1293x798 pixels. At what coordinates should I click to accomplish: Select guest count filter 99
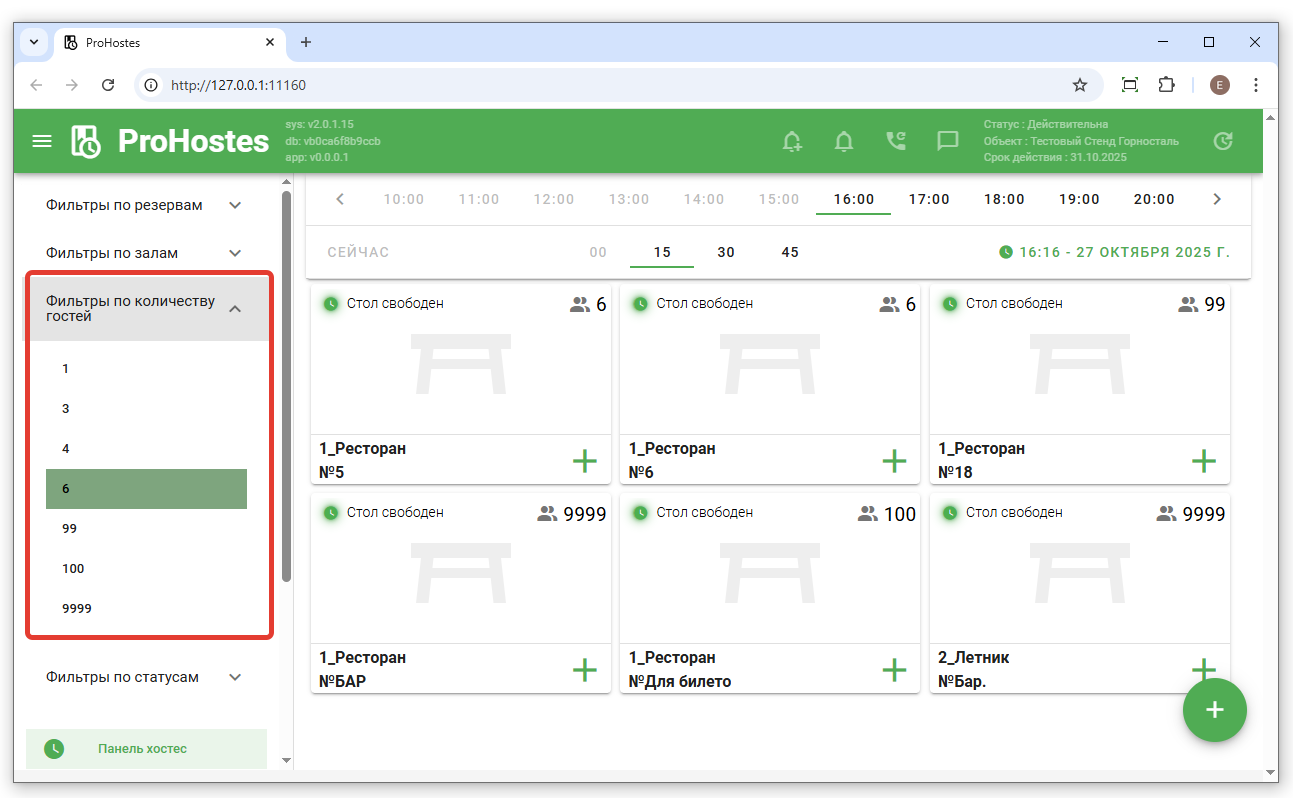point(146,529)
